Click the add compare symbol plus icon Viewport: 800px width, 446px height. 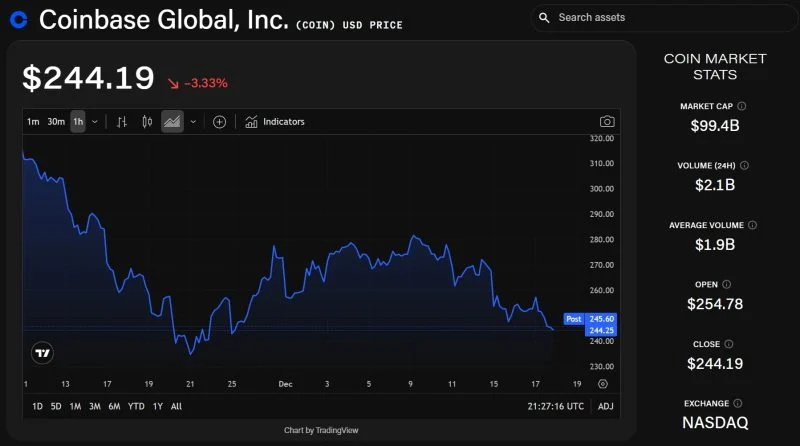tap(220, 122)
